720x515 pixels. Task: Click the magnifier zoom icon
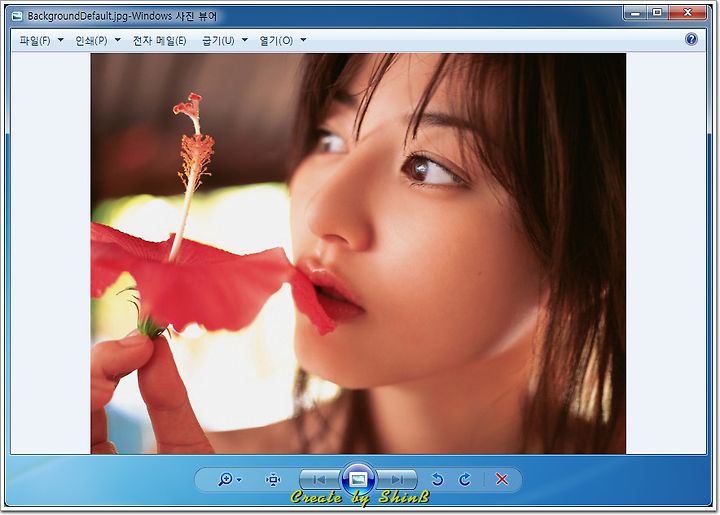click(225, 480)
